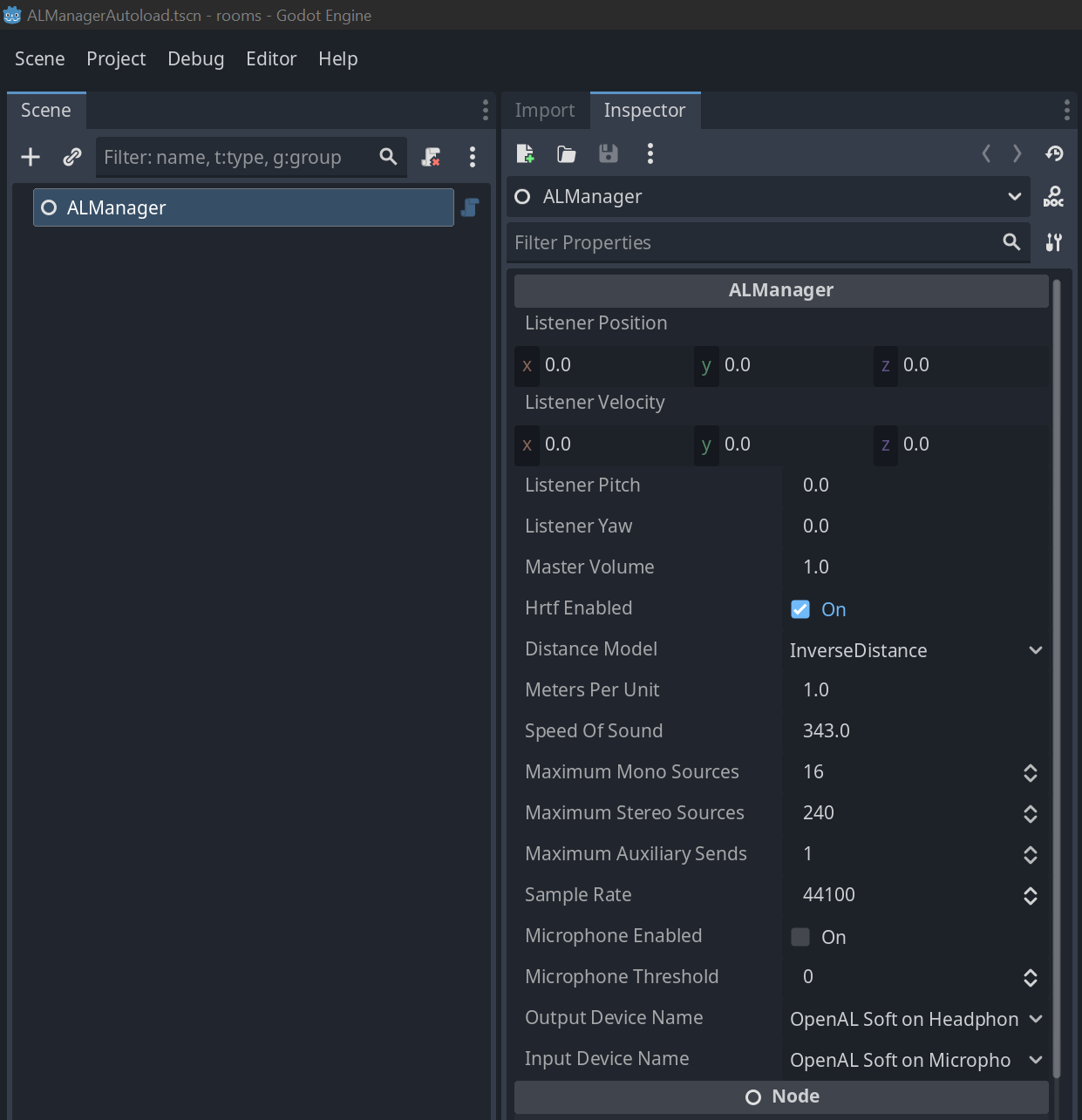Click the Node category header
1082x1120 pixels.
(781, 1096)
